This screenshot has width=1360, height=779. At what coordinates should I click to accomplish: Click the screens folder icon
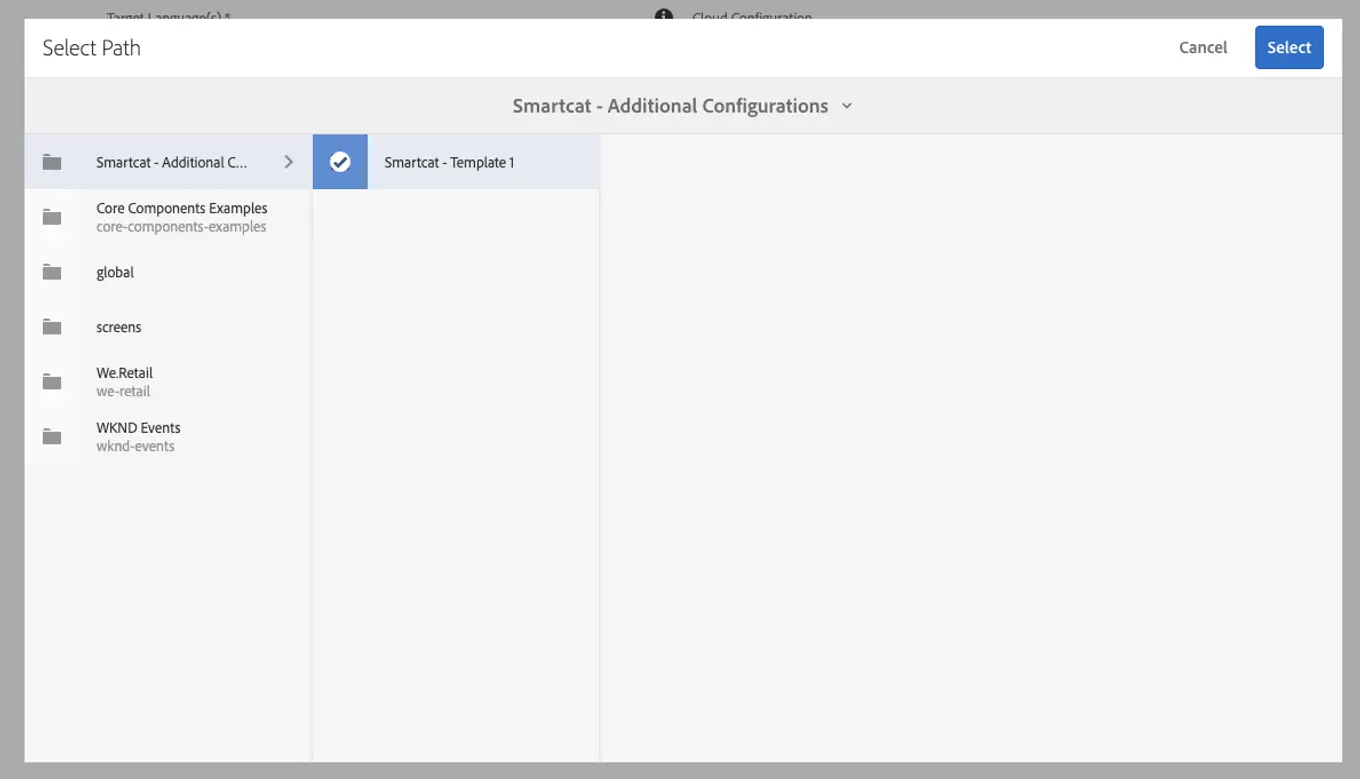click(x=52, y=327)
